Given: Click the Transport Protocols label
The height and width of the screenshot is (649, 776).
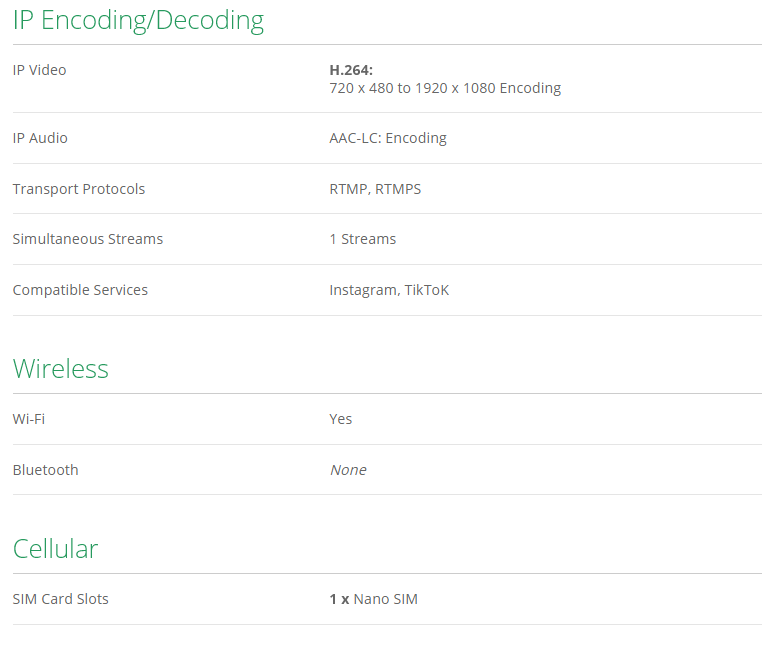Looking at the screenshot, I should 78,189.
